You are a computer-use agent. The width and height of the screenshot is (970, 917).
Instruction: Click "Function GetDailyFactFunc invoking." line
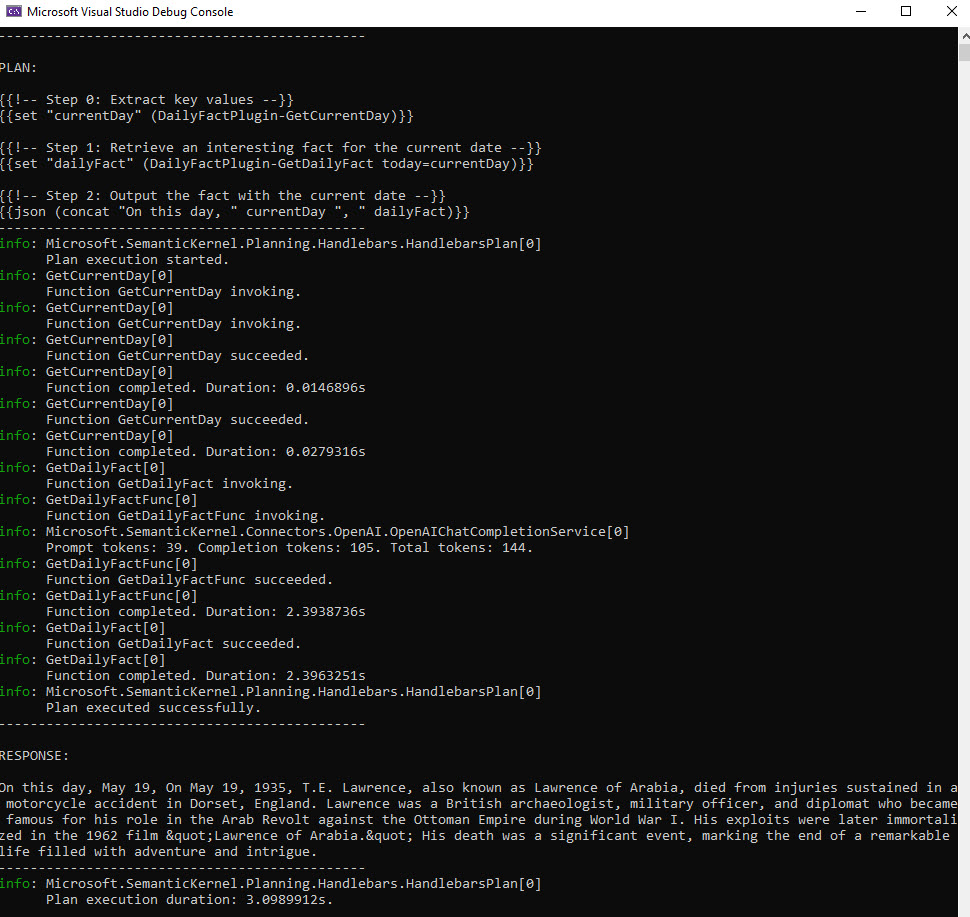click(x=185, y=516)
